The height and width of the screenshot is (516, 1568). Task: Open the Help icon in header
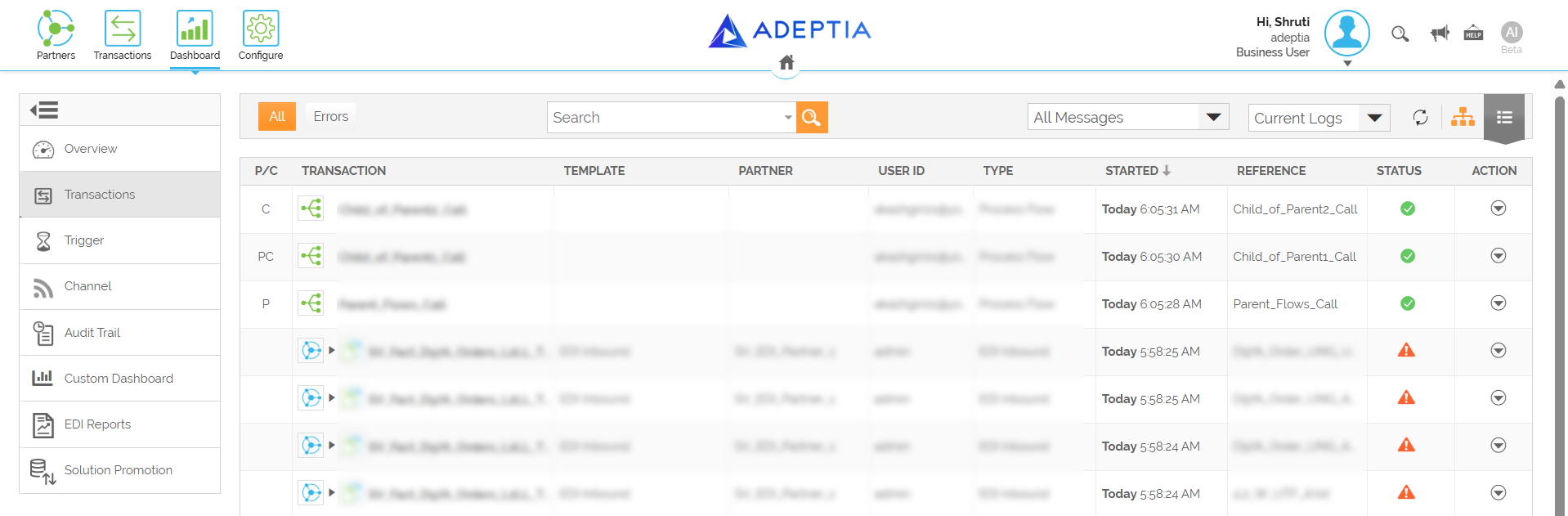point(1474,33)
